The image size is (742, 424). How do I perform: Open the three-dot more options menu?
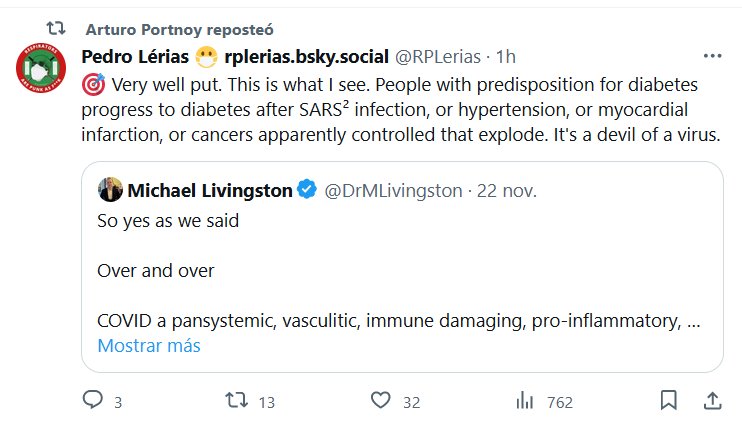click(x=712, y=56)
